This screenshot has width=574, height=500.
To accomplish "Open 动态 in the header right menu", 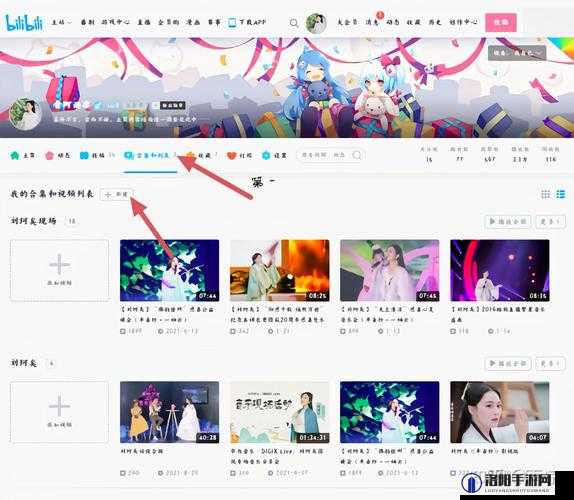I will tap(393, 22).
